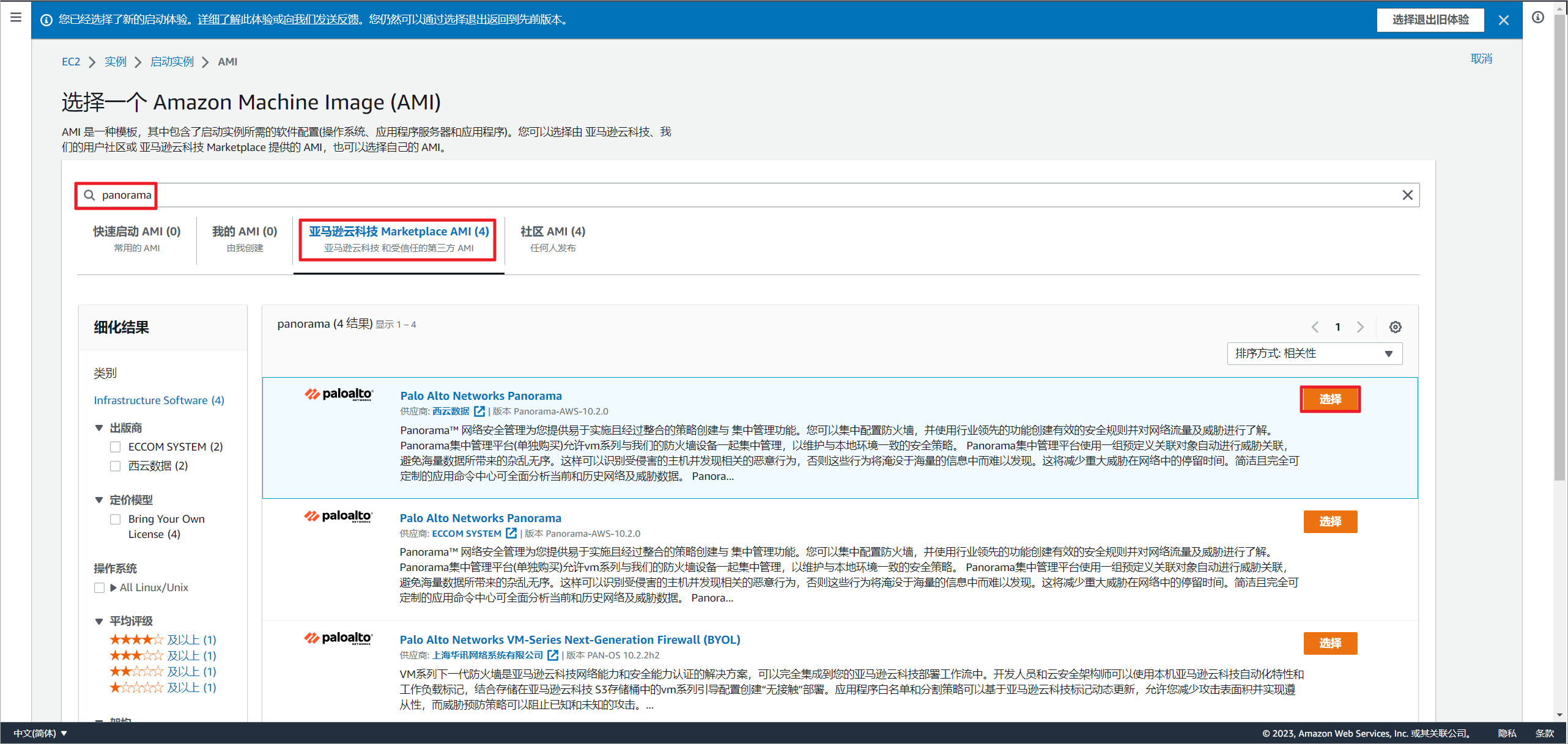Open the info panel icon at top right
Screen dimensions: 1568x744
tap(1538, 17)
